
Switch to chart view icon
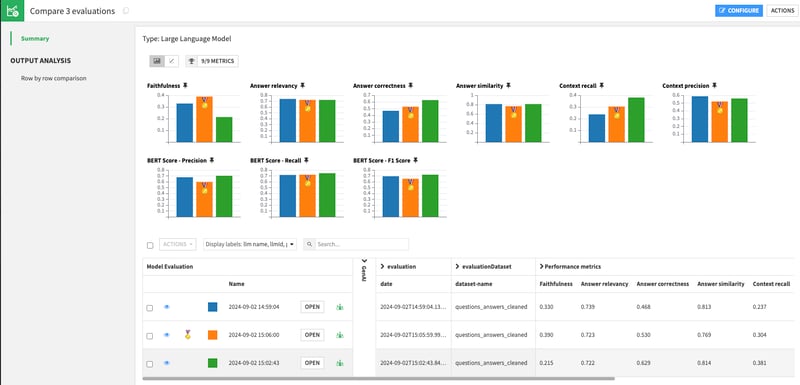157,61
